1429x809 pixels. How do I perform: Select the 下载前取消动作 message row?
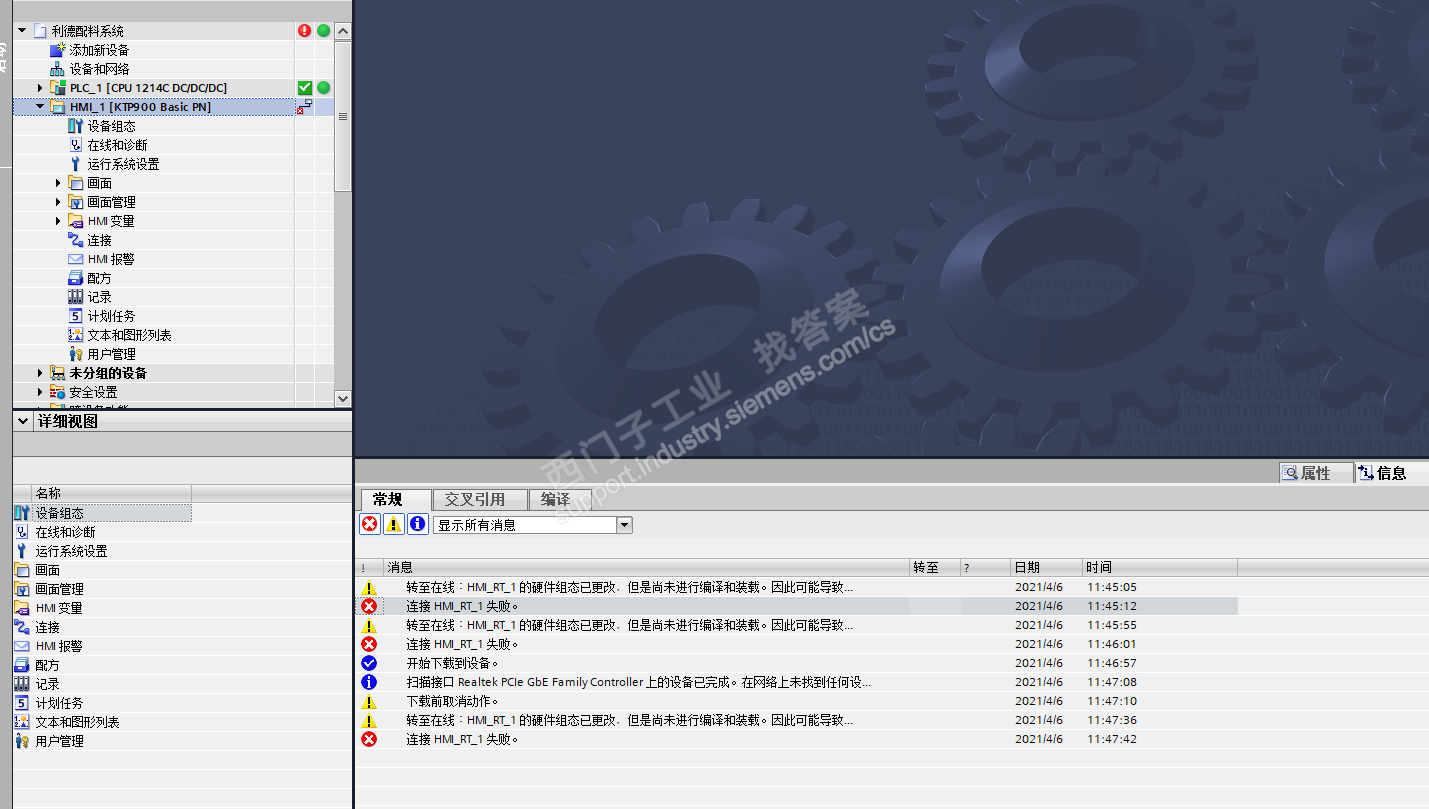pos(797,701)
